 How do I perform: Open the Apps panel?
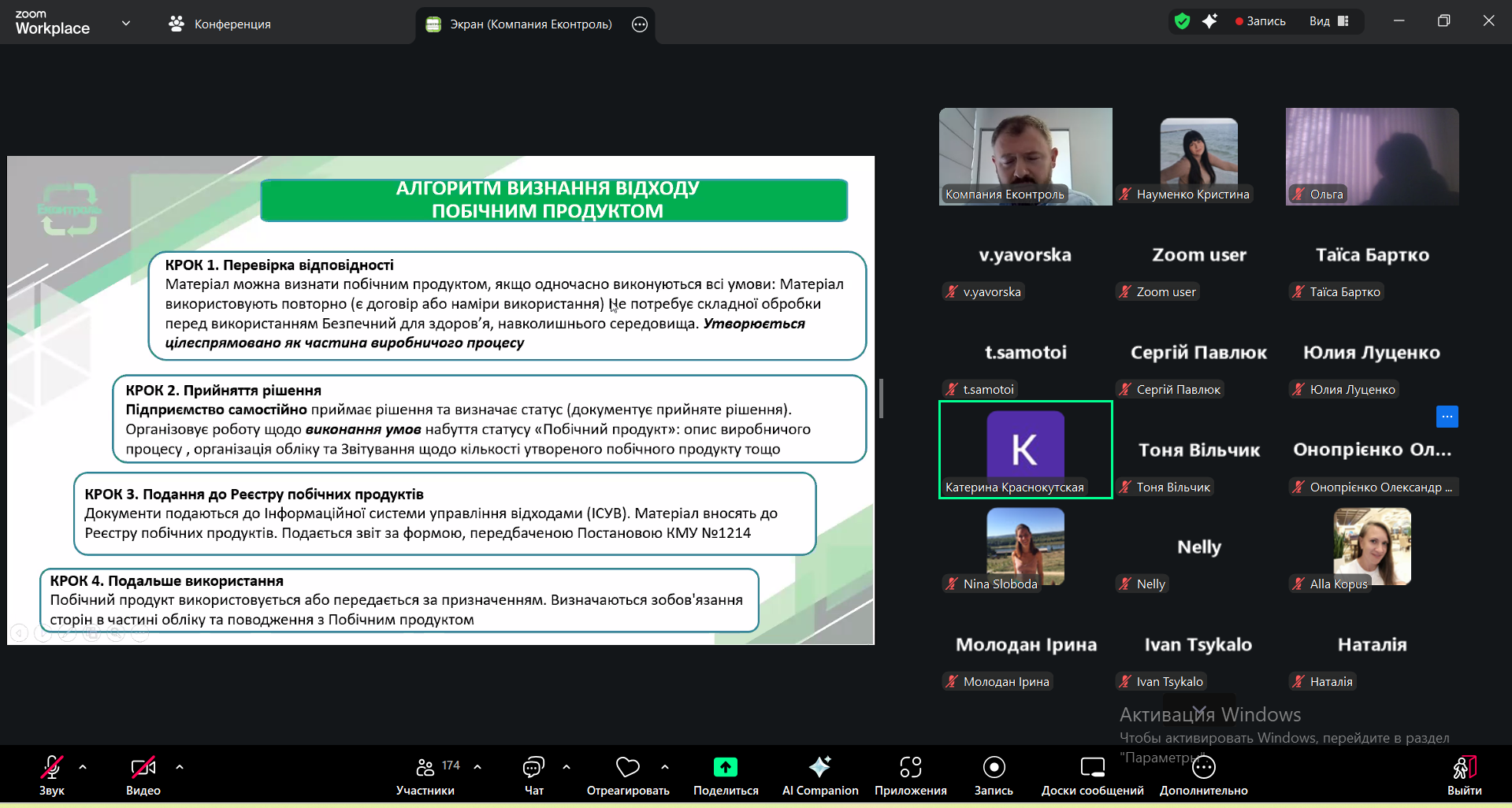coord(910,775)
